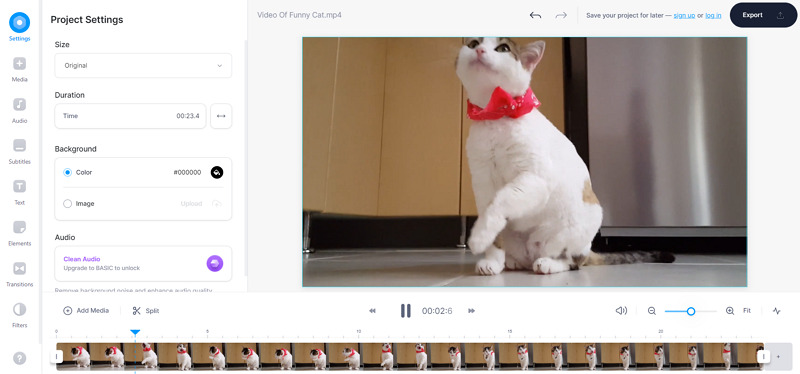Viewport: 800px width, 374px height.
Task: Edit the Duration time field
Action: (130, 116)
